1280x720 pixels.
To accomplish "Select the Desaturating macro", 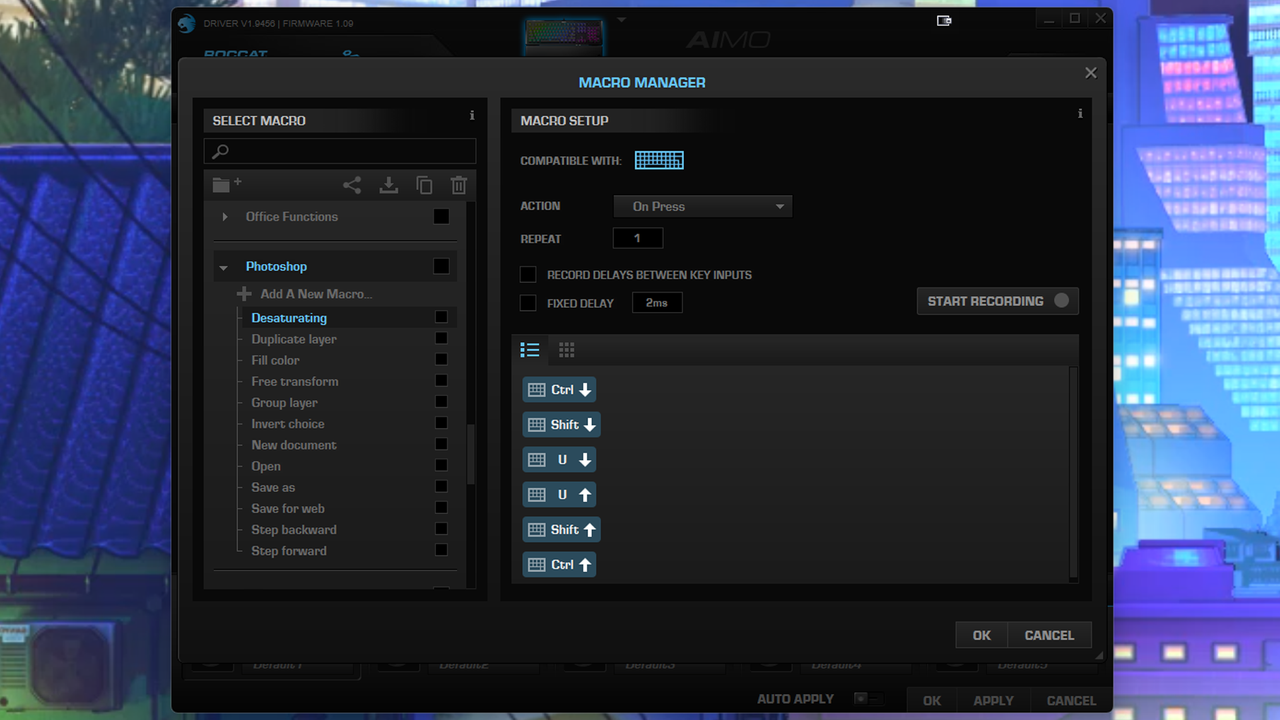I will 289,318.
